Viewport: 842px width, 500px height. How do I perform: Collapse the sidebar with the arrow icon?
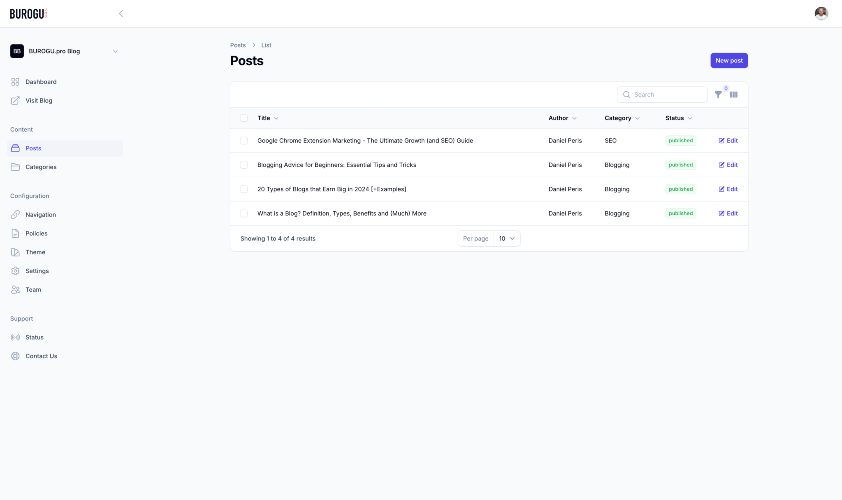click(121, 13)
